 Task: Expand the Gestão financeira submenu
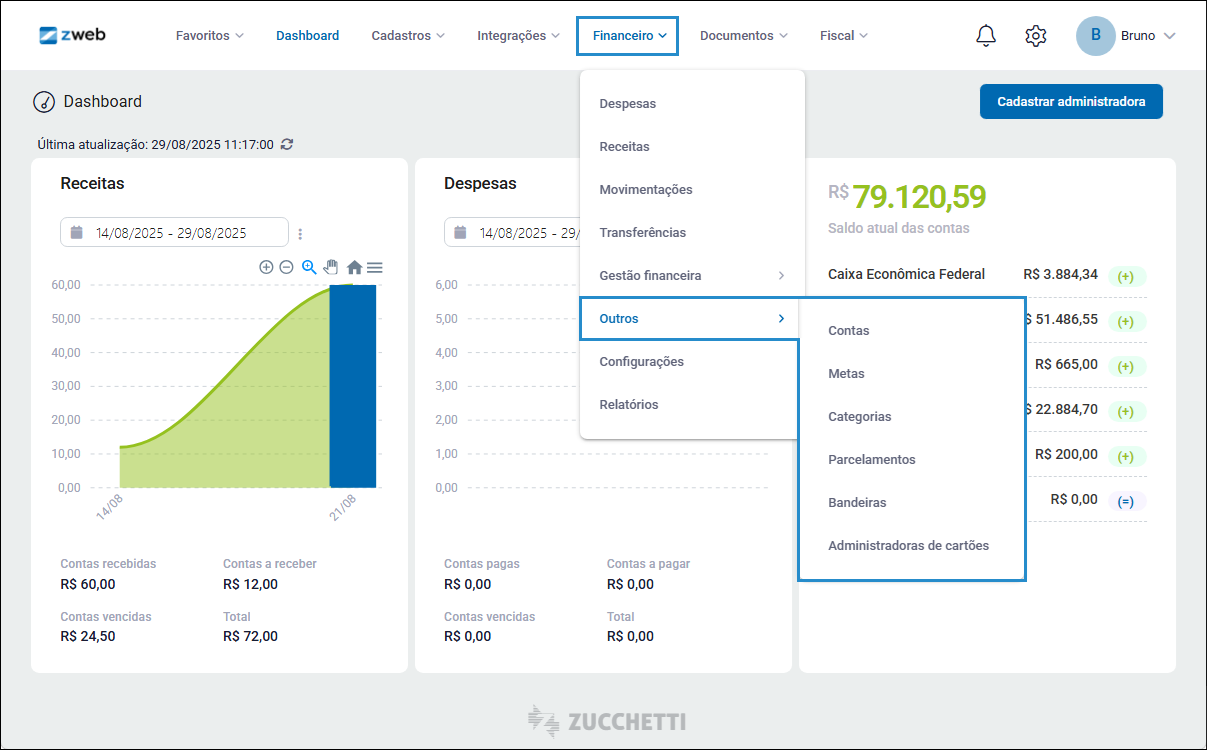(690, 275)
